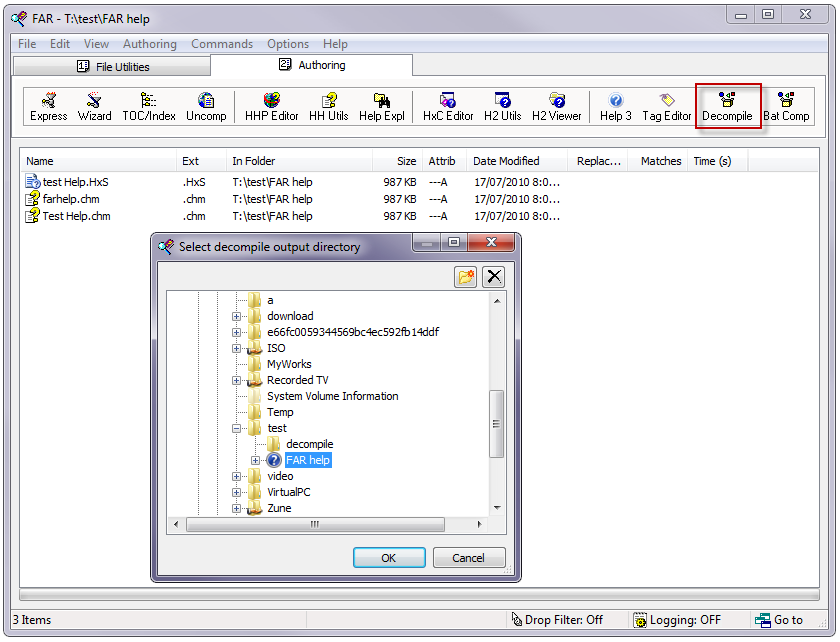This screenshot has width=840, height=642.
Task: Expand the download folder node
Action: click(237, 317)
